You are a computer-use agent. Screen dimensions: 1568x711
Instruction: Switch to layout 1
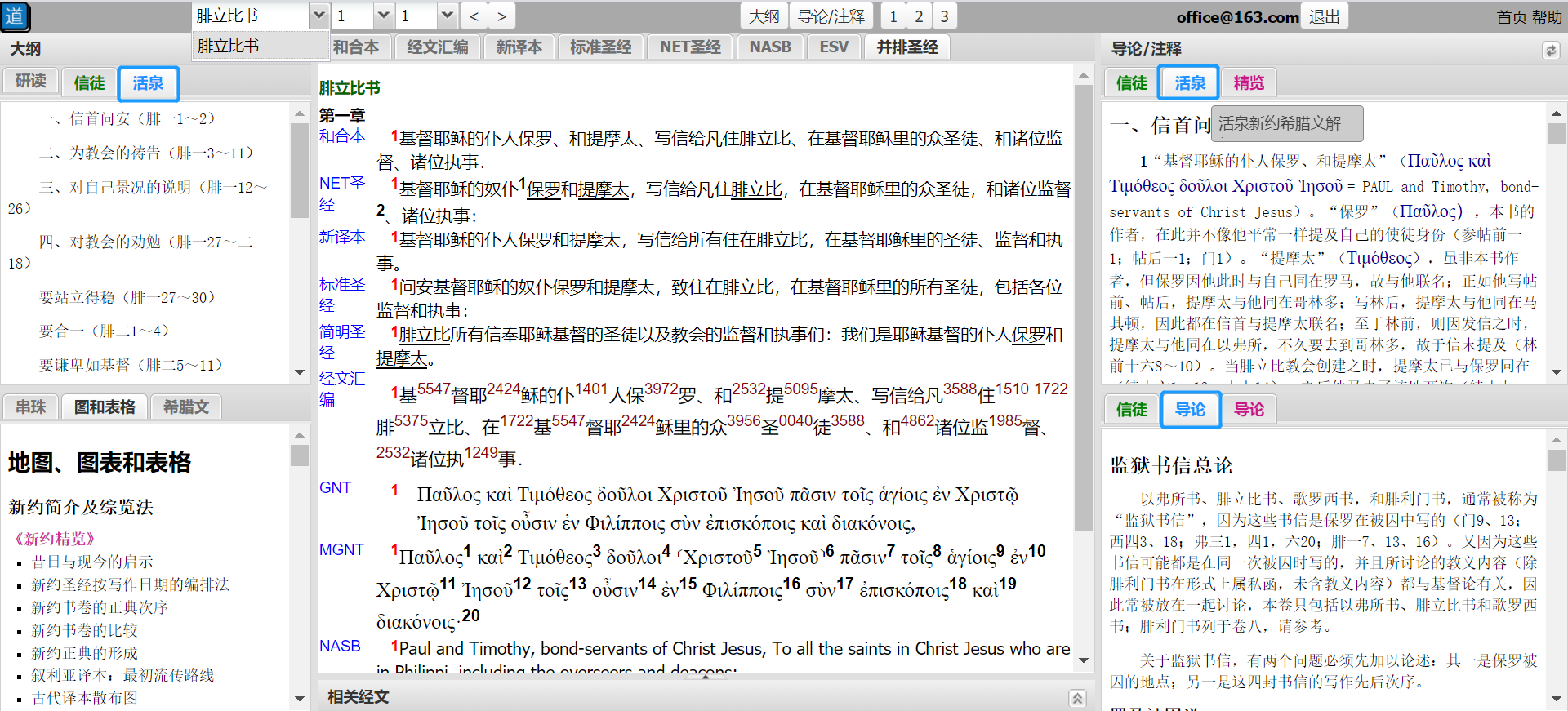tap(893, 16)
